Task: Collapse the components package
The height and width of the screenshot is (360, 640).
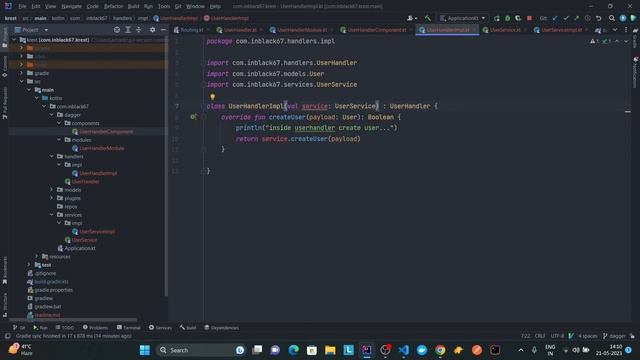Action: tap(59, 123)
